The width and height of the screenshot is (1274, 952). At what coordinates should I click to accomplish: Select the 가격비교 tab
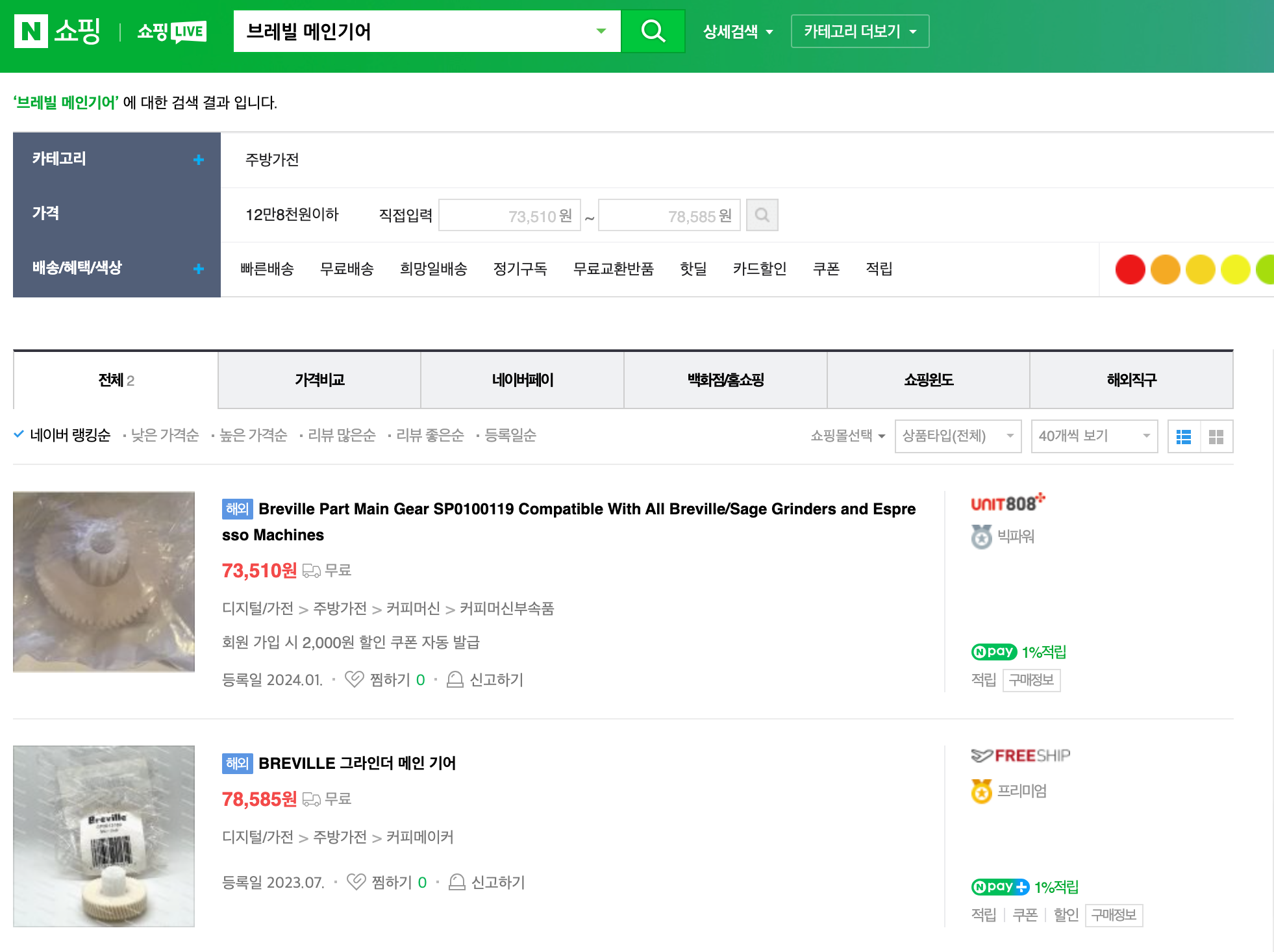319,381
